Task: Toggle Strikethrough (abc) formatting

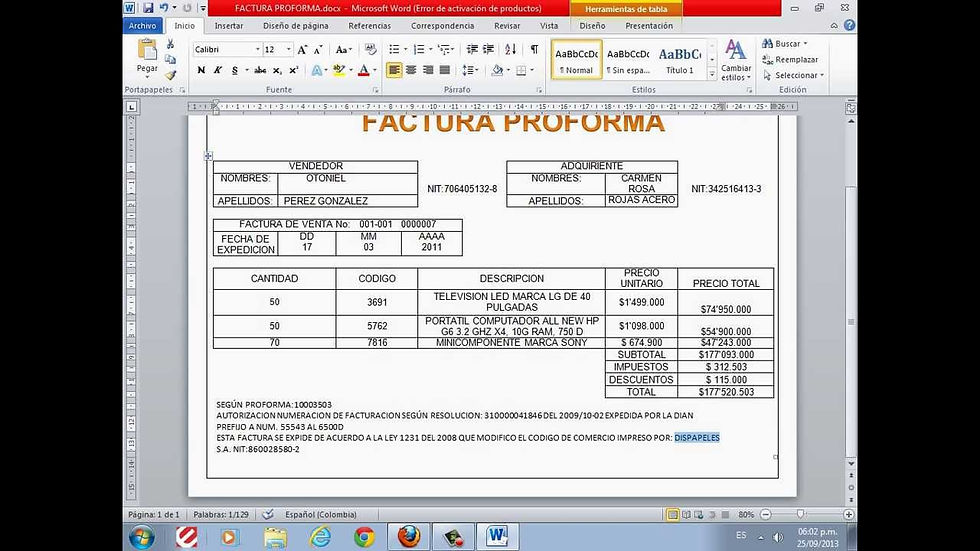Action: click(260, 71)
